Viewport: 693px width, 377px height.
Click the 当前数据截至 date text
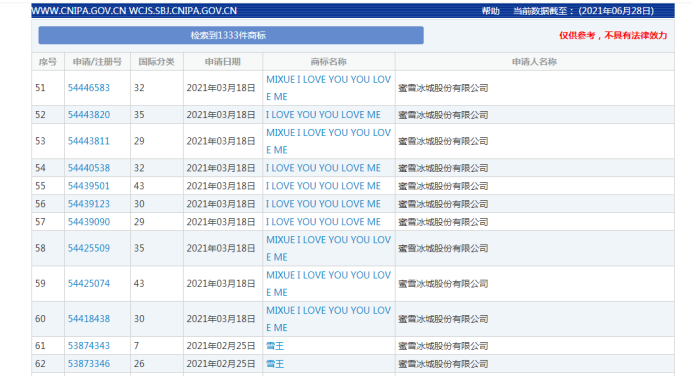point(583,11)
